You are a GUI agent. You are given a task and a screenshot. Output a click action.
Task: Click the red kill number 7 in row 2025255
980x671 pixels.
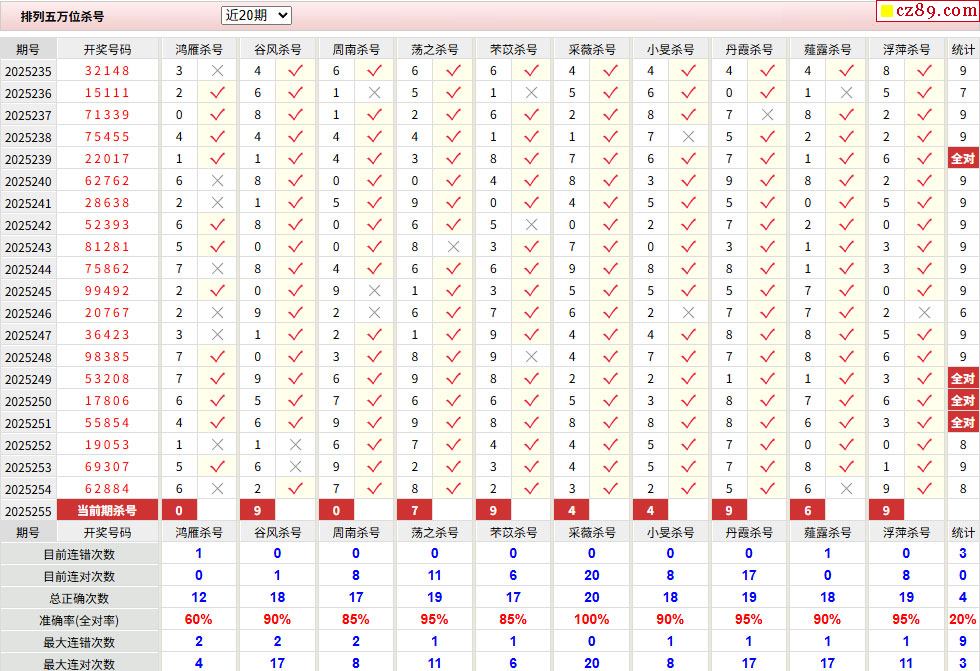coord(414,510)
